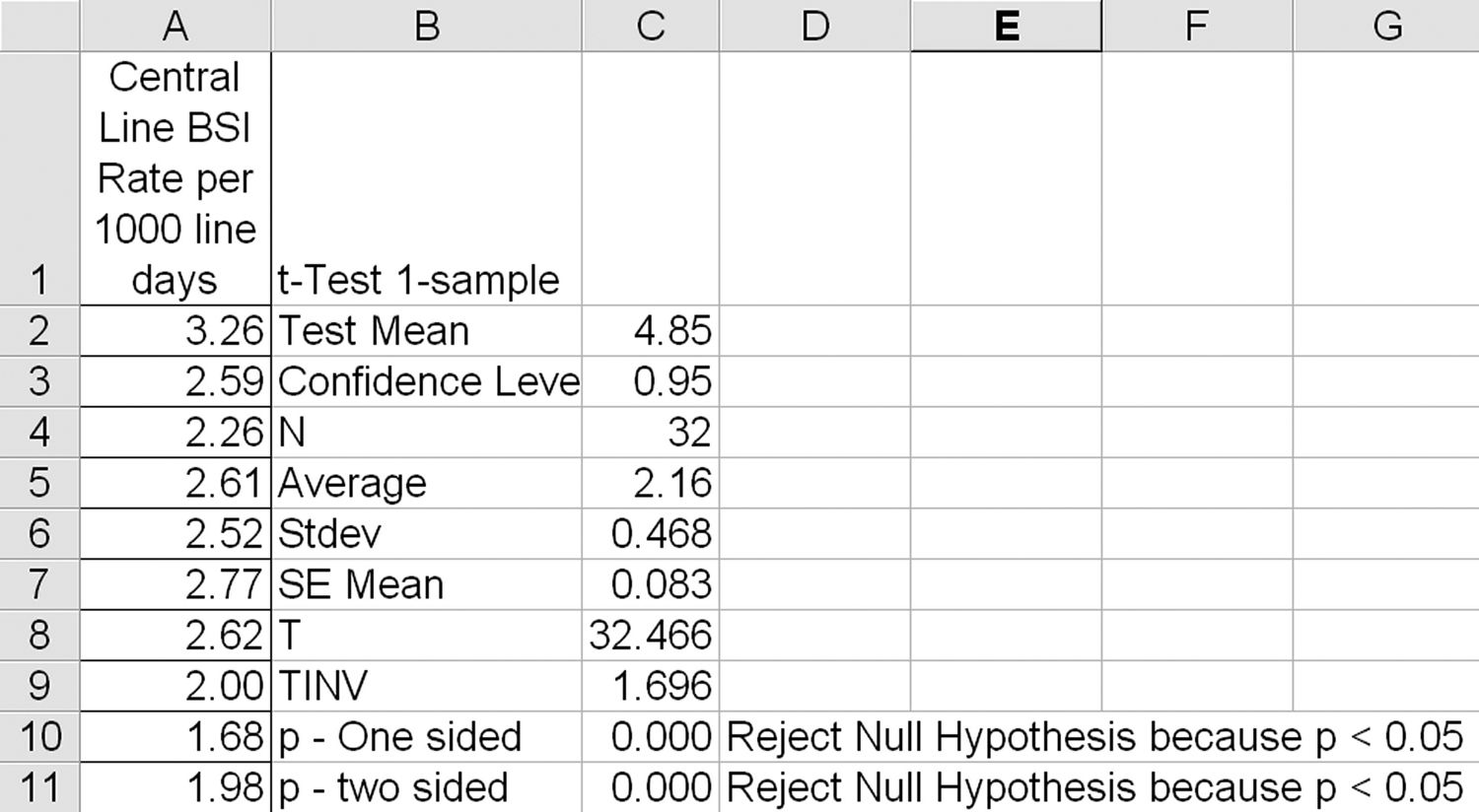Select column G header
Screen dimensions: 1479x812
pyautogui.click(x=1386, y=26)
